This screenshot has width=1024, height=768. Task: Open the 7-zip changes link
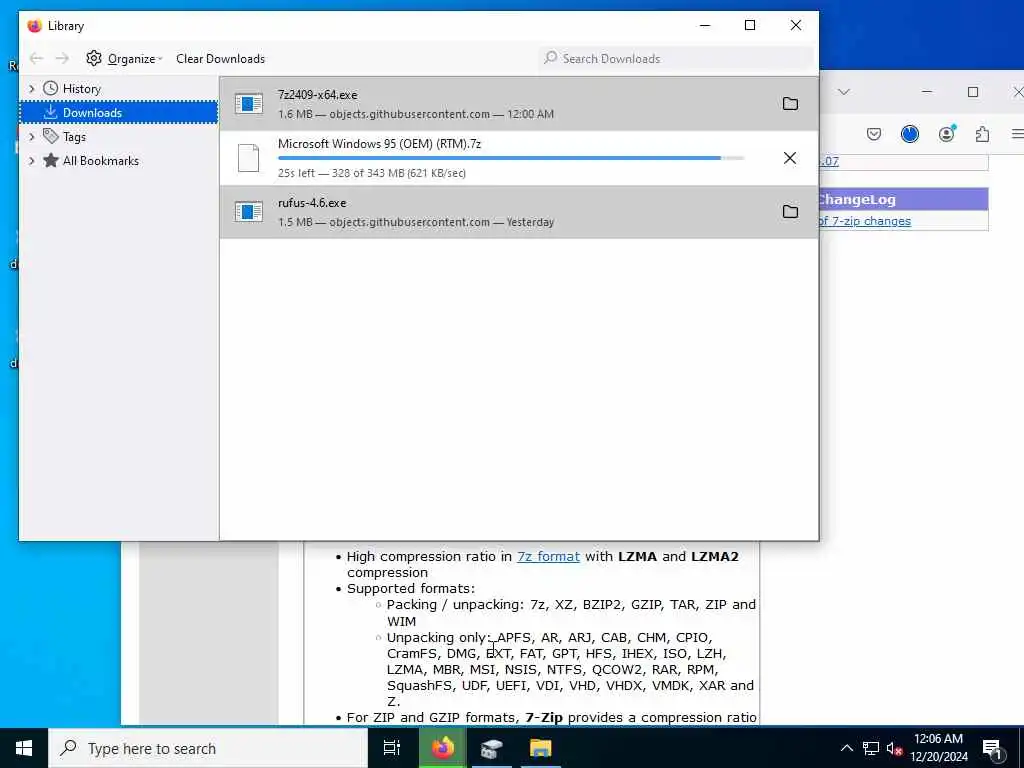tap(865, 221)
